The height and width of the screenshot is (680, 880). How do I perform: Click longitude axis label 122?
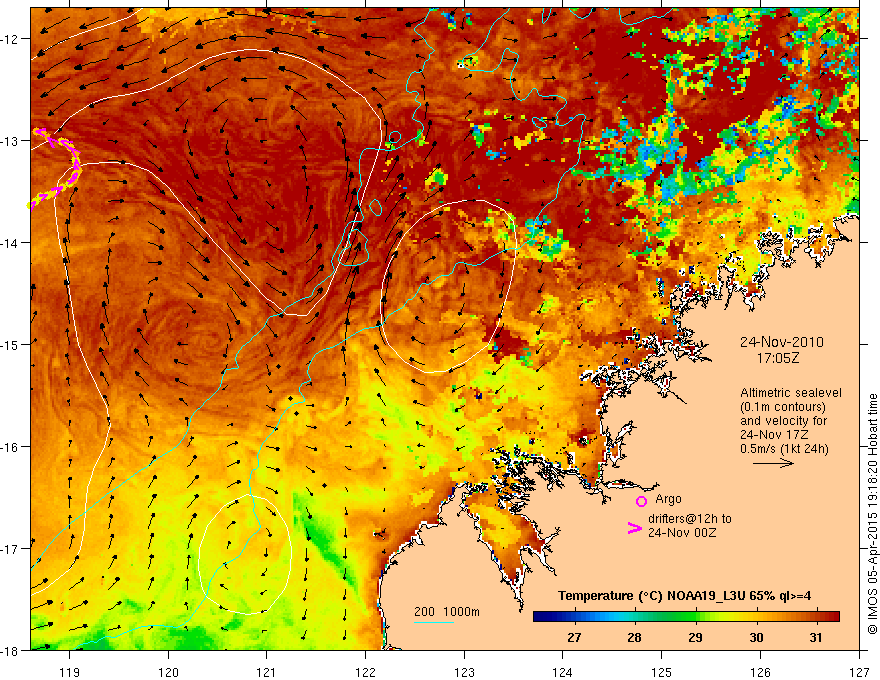click(x=365, y=672)
